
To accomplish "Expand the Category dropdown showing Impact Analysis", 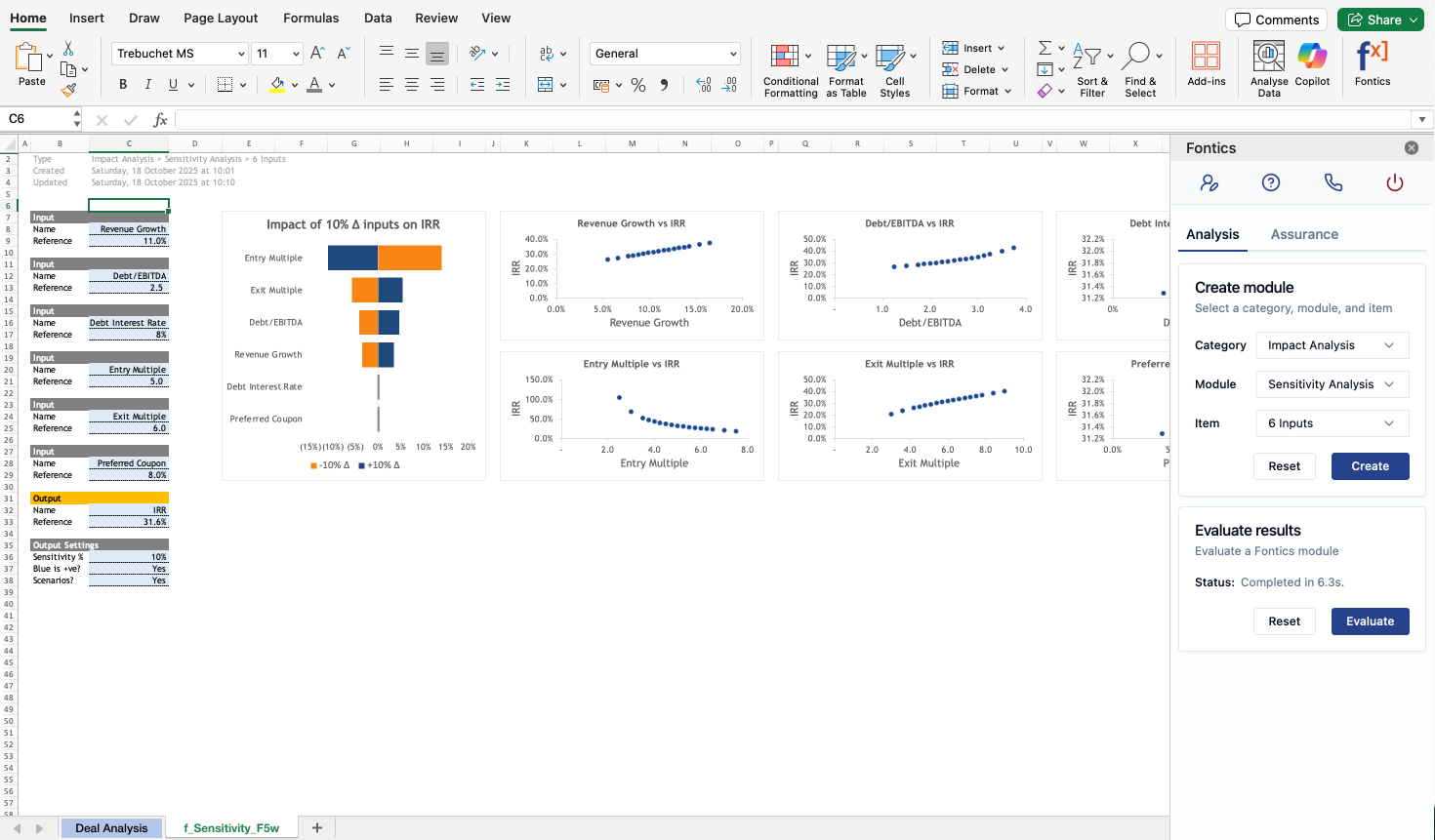I will tap(1332, 345).
